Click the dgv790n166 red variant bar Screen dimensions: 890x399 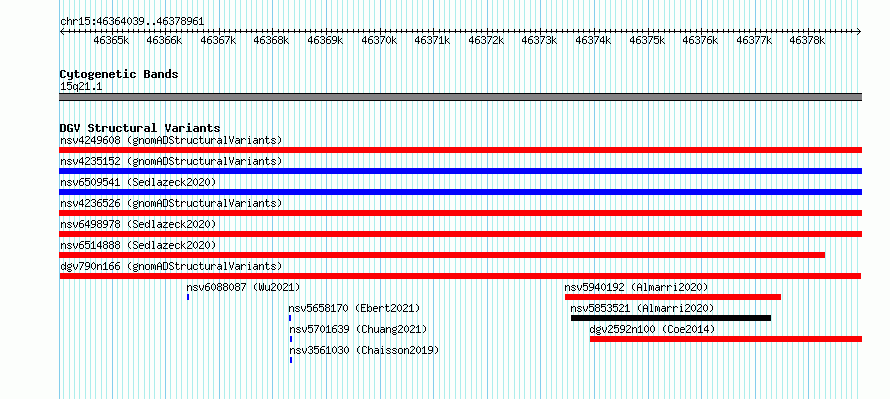(460, 276)
